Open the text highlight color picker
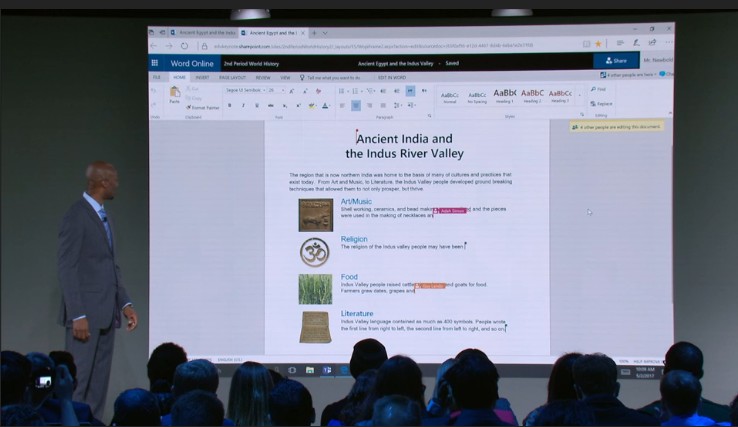This screenshot has width=738, height=427. pyautogui.click(x=312, y=105)
